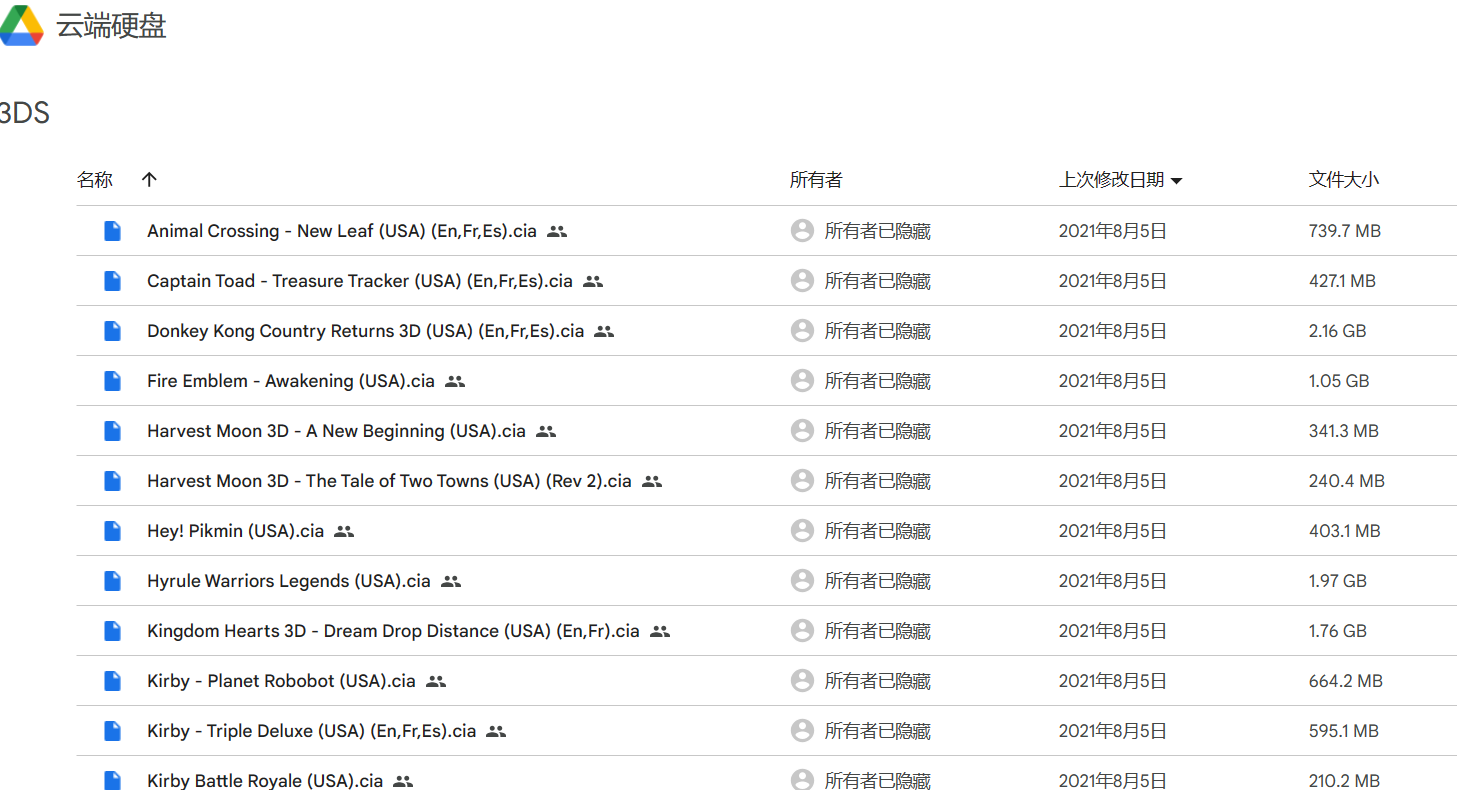This screenshot has width=1457, height=790.
Task: Open Animal Crossing - New Leaf (USA) (En,Fr,Es).cia
Action: [x=342, y=231]
